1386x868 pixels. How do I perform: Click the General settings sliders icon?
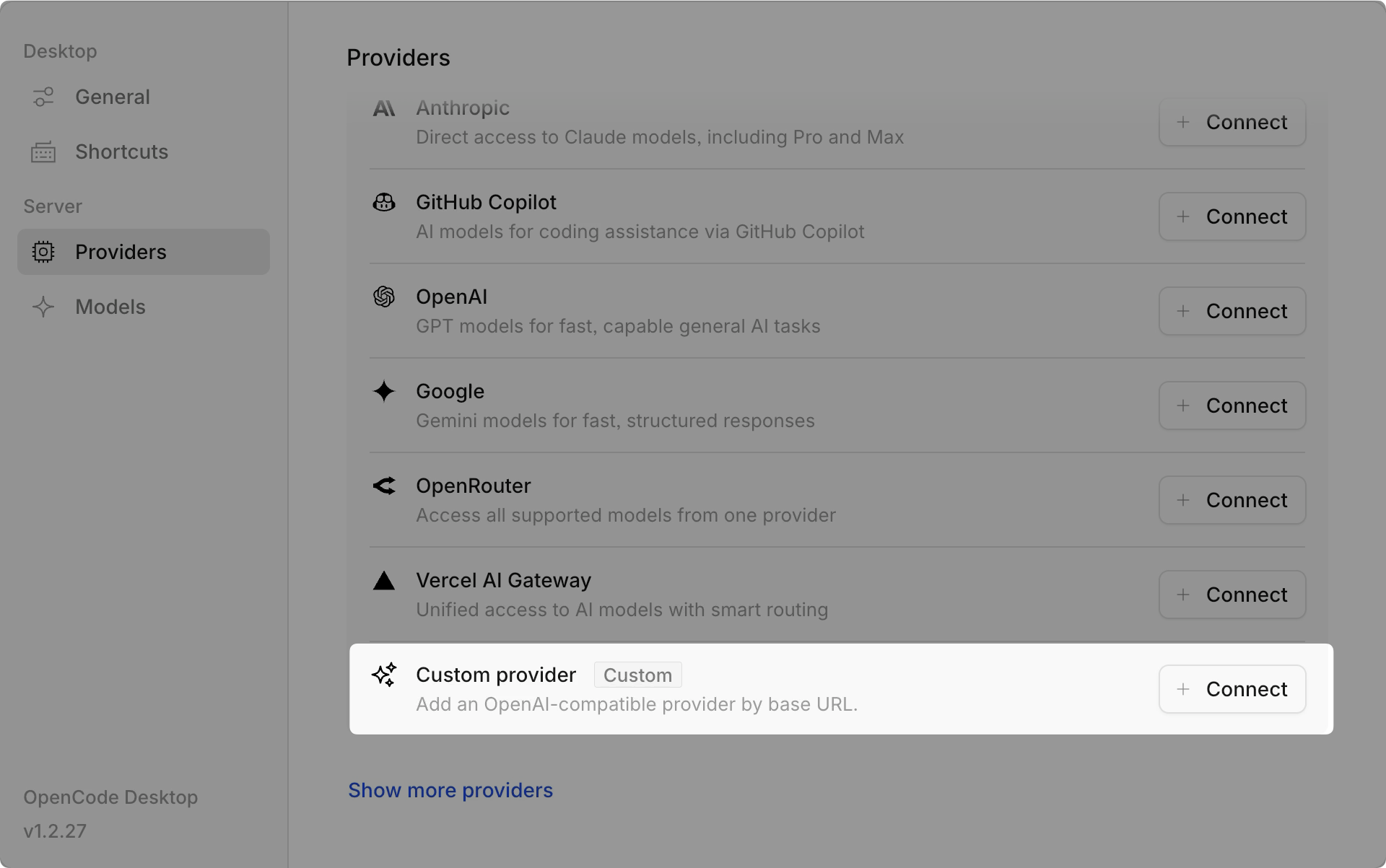[x=43, y=97]
